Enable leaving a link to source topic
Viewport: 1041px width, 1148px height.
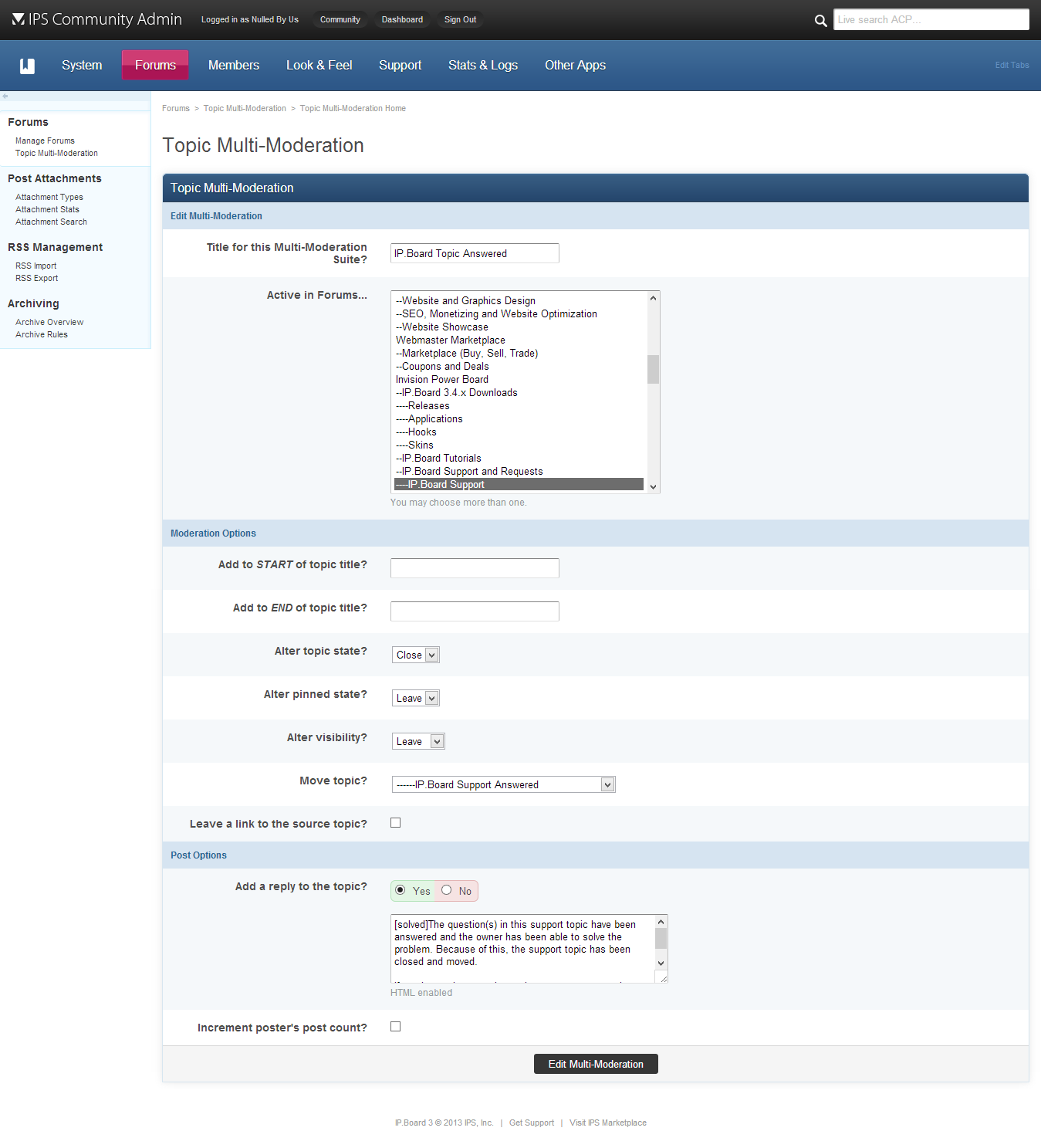pyautogui.click(x=396, y=823)
